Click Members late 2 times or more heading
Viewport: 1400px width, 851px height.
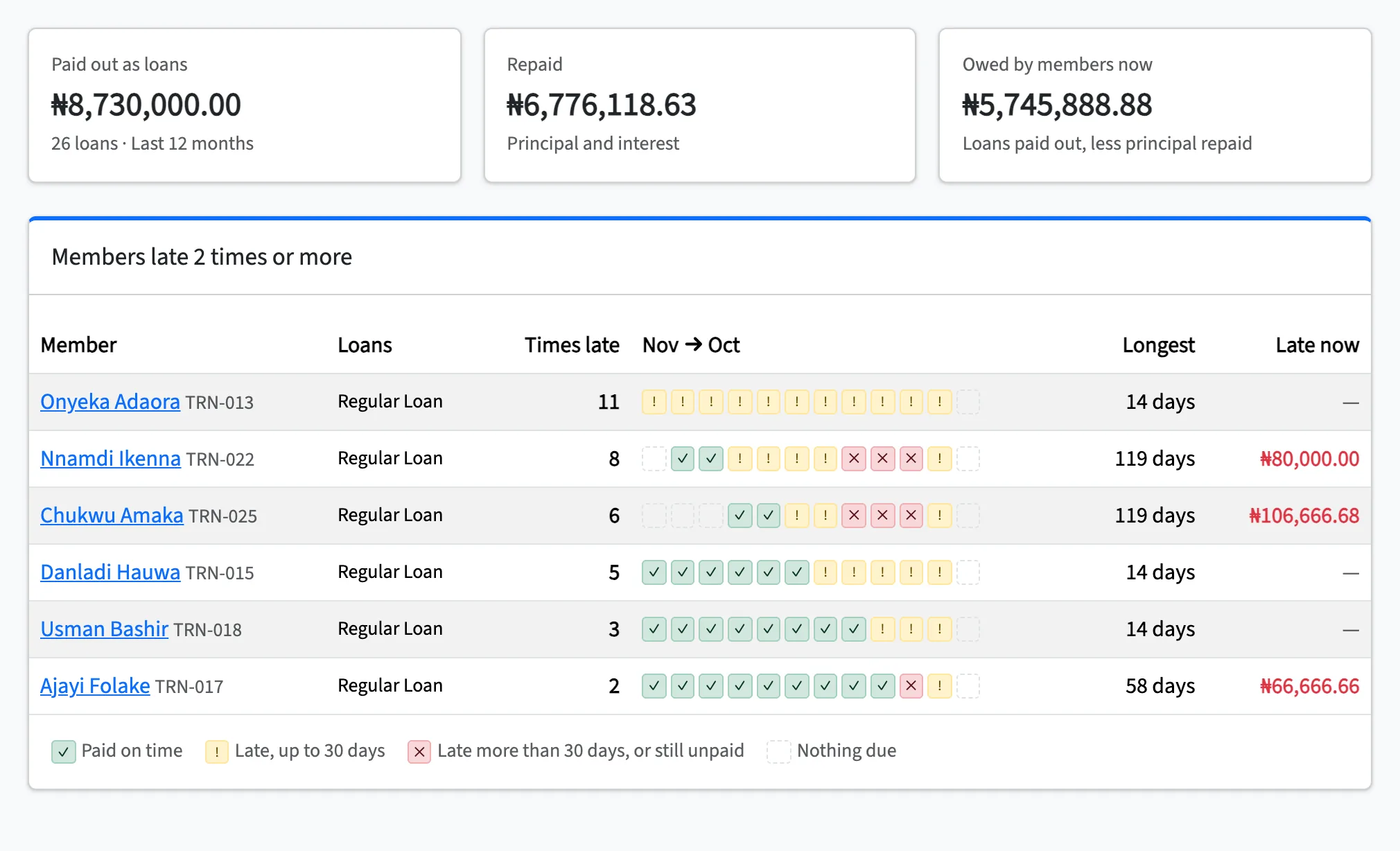pos(202,257)
